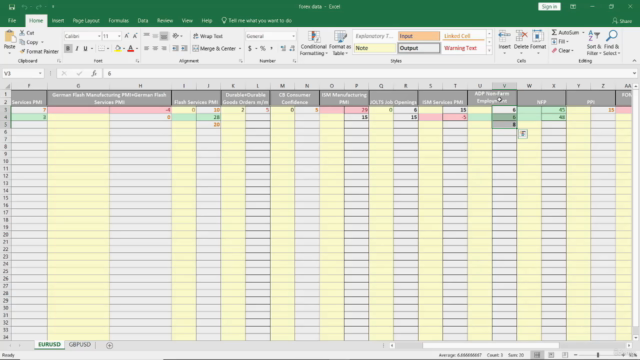Add a new sheet with plus button

pos(109,345)
